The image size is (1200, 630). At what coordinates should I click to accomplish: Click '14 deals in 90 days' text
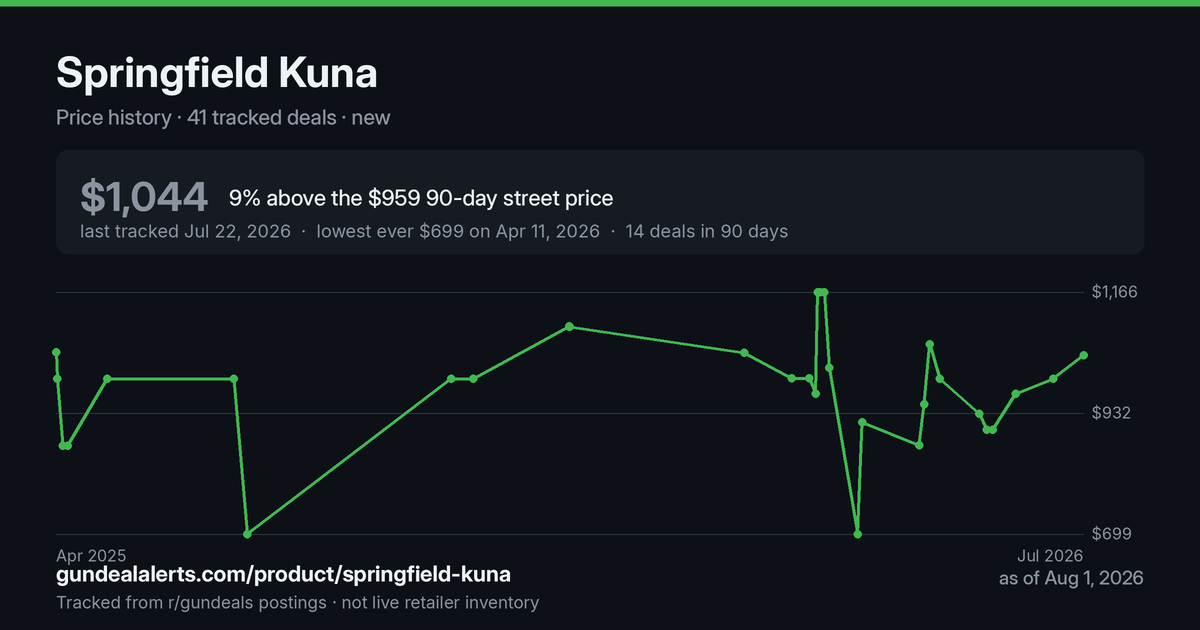706,231
